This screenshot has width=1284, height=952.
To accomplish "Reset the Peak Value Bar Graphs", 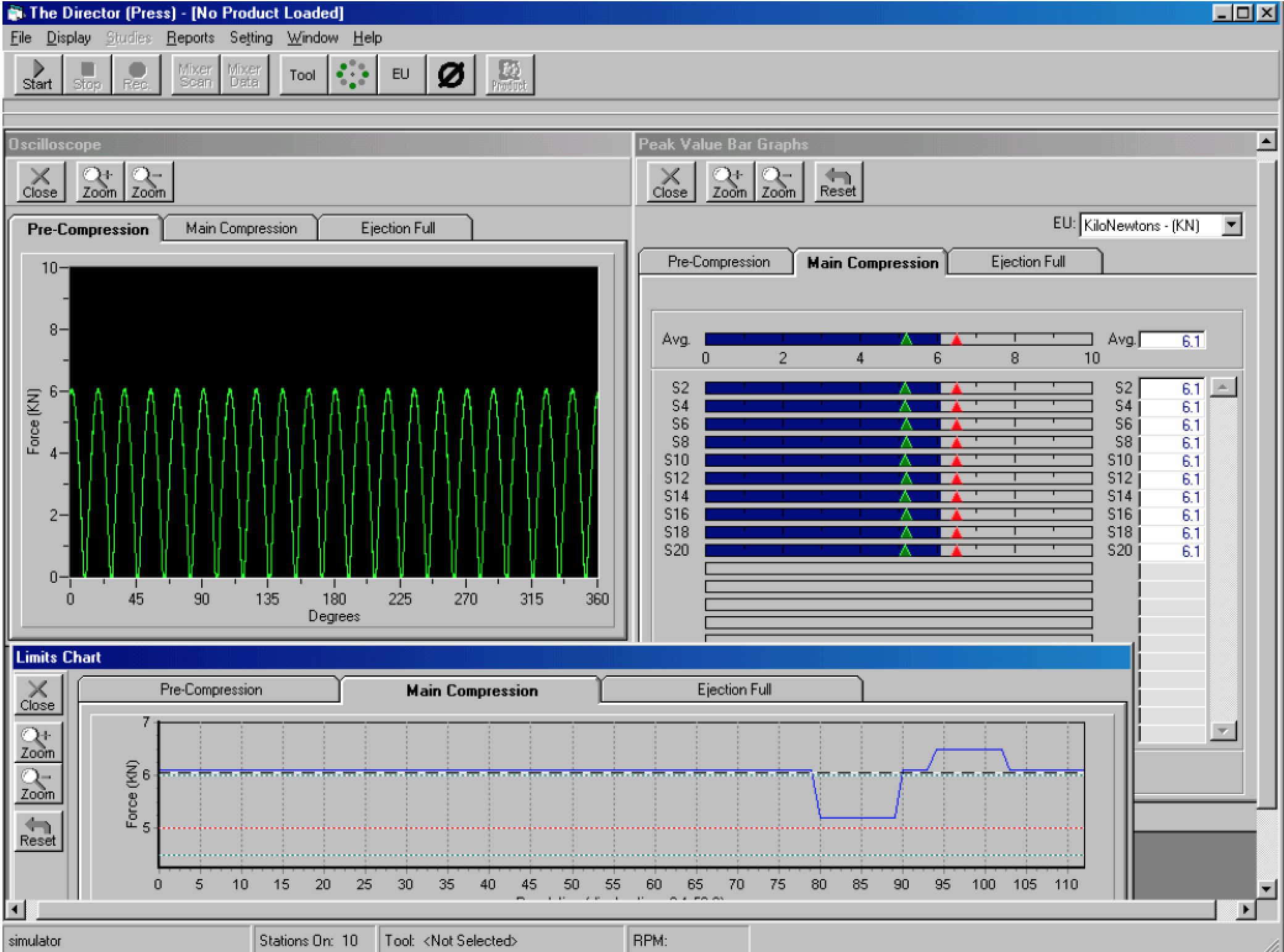I will pos(838,182).
